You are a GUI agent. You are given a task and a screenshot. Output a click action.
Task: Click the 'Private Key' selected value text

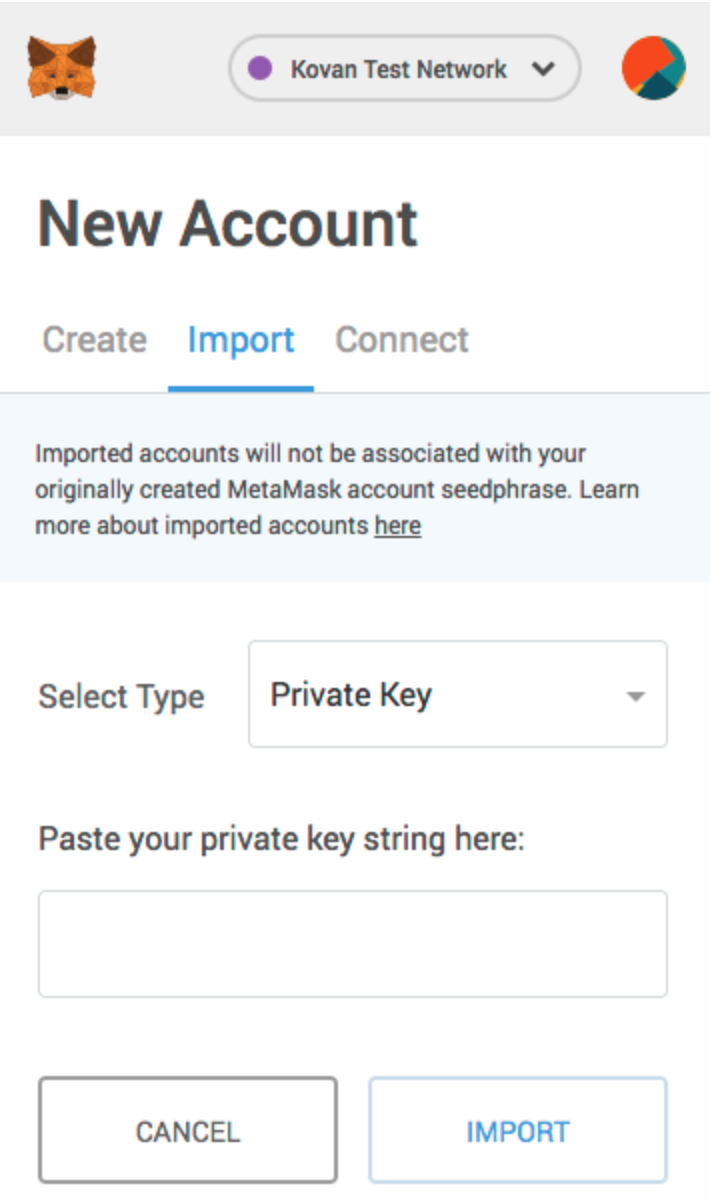tap(351, 695)
